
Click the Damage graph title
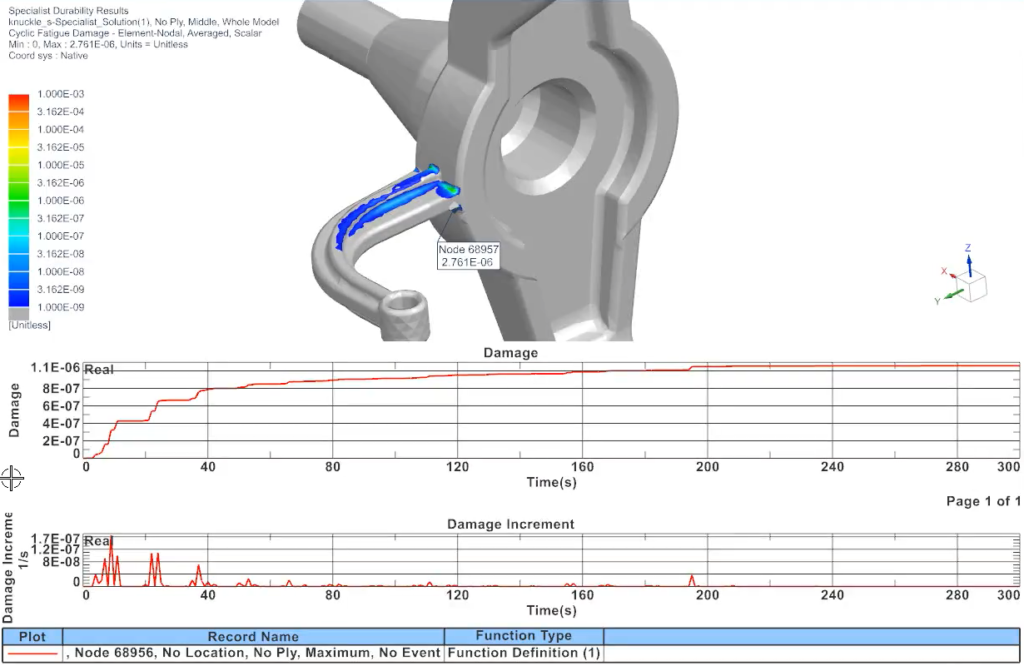pyautogui.click(x=510, y=353)
